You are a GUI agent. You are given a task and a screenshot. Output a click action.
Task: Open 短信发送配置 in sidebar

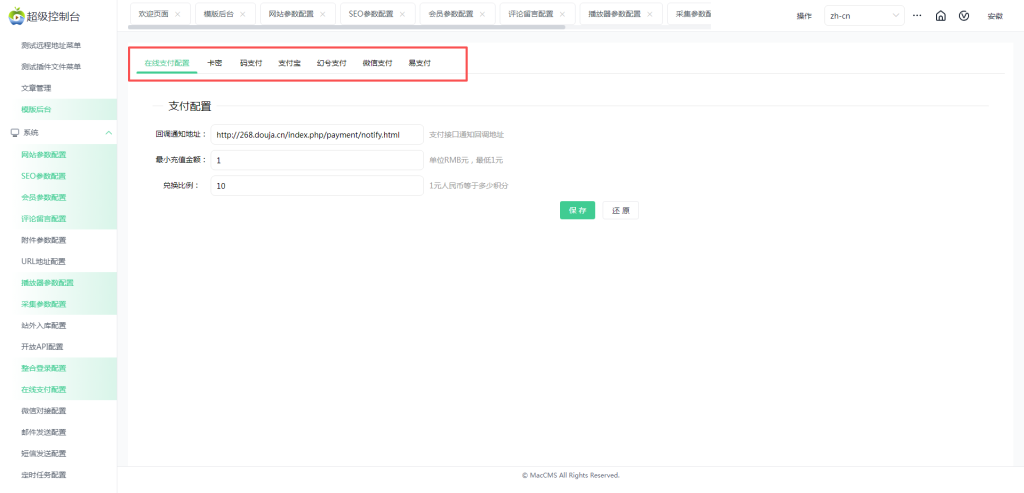point(44,453)
